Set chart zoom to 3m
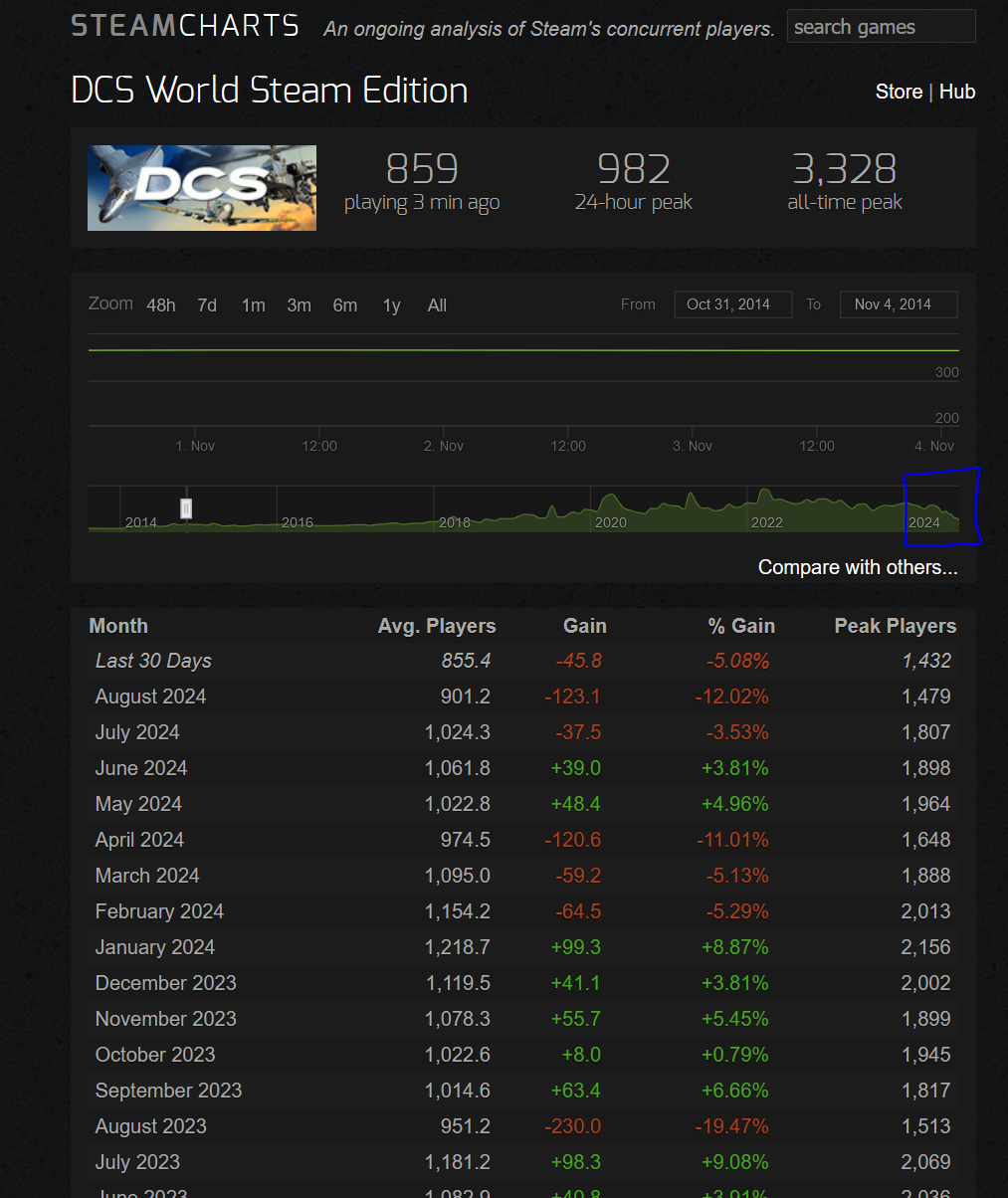 tap(299, 305)
